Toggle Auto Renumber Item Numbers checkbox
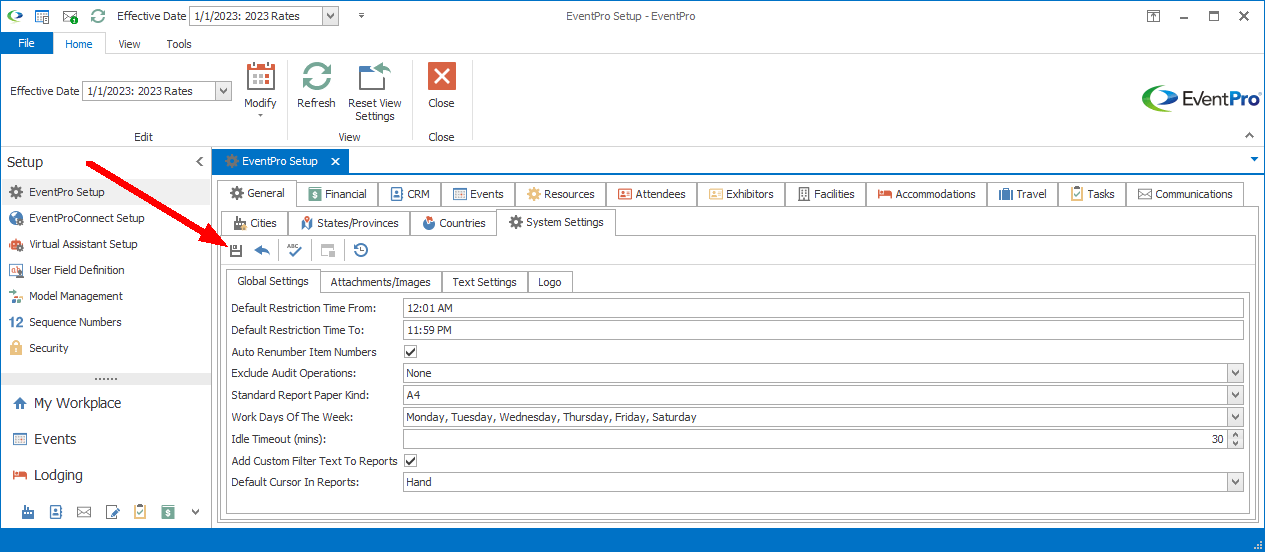Screen dimensions: 1265x552 (410, 352)
